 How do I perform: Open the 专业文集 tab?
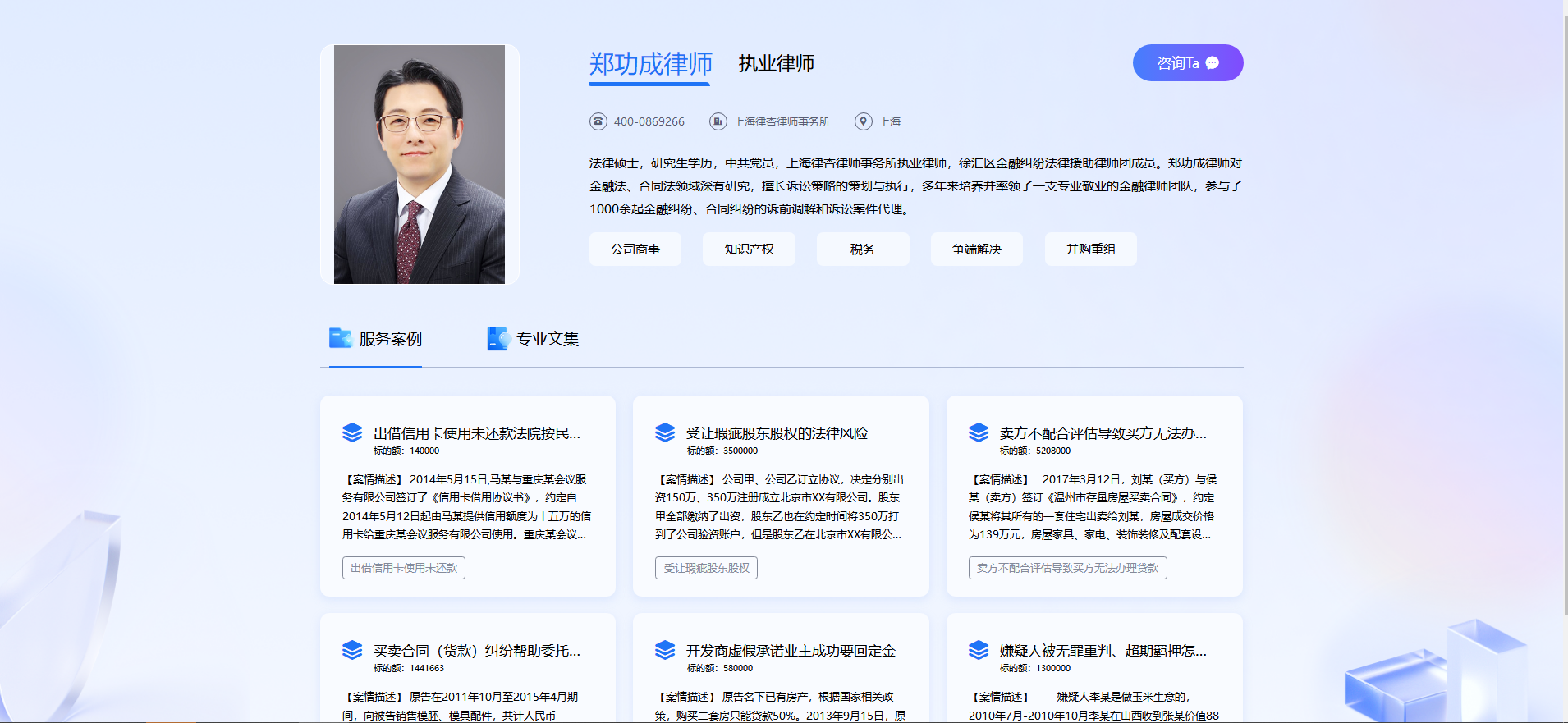547,339
